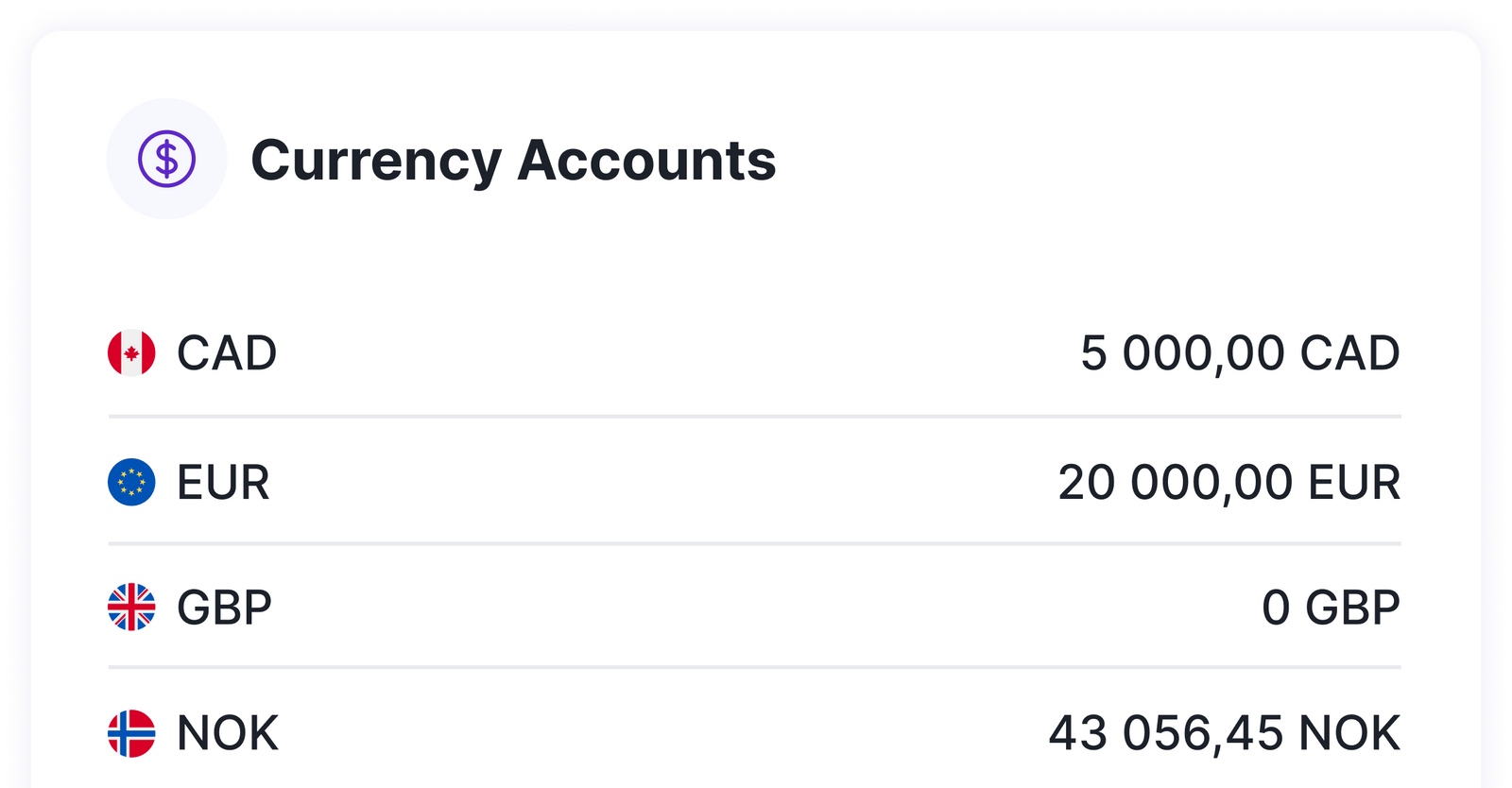The height and width of the screenshot is (788, 1512).
Task: Click the 5 000,00 CAD balance
Action: 1240,353
